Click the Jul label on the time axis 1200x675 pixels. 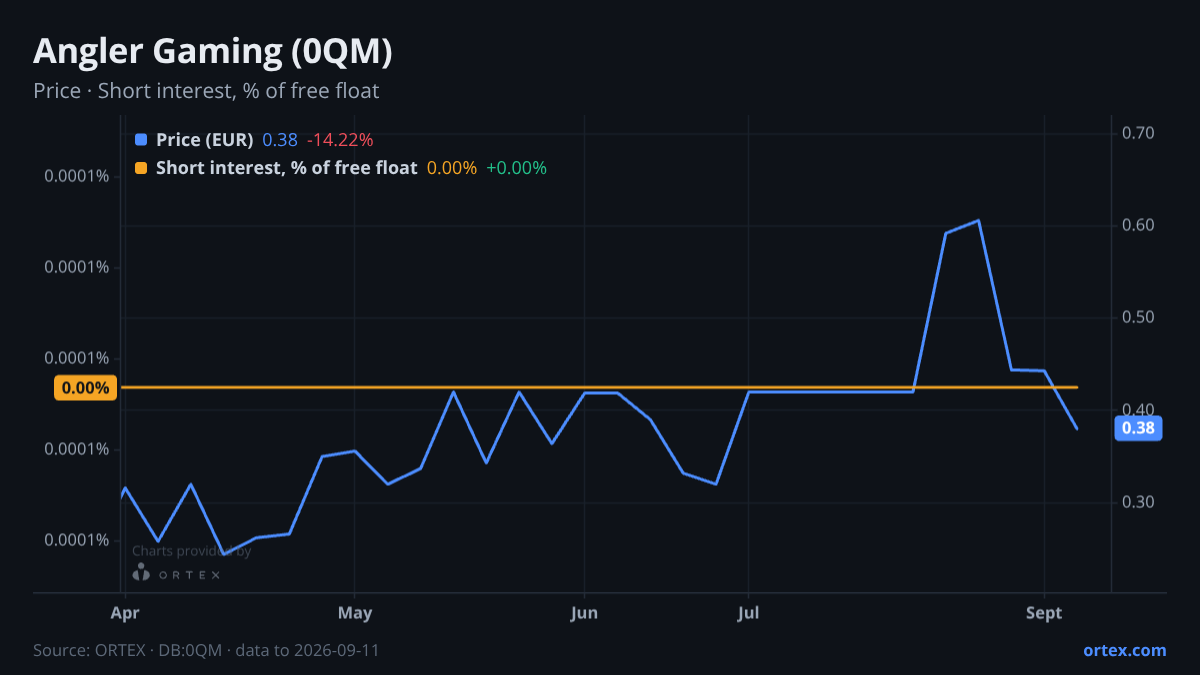click(x=748, y=613)
